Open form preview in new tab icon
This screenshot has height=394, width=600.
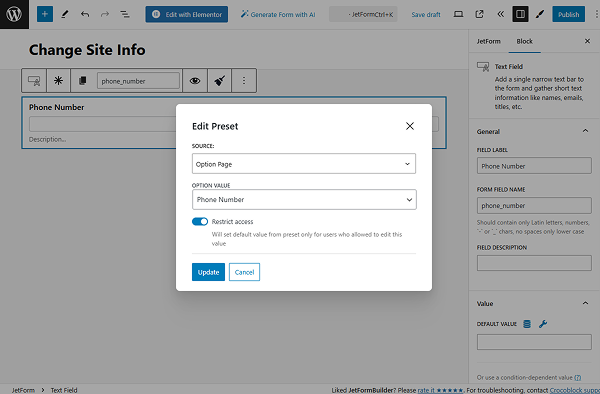(x=479, y=14)
